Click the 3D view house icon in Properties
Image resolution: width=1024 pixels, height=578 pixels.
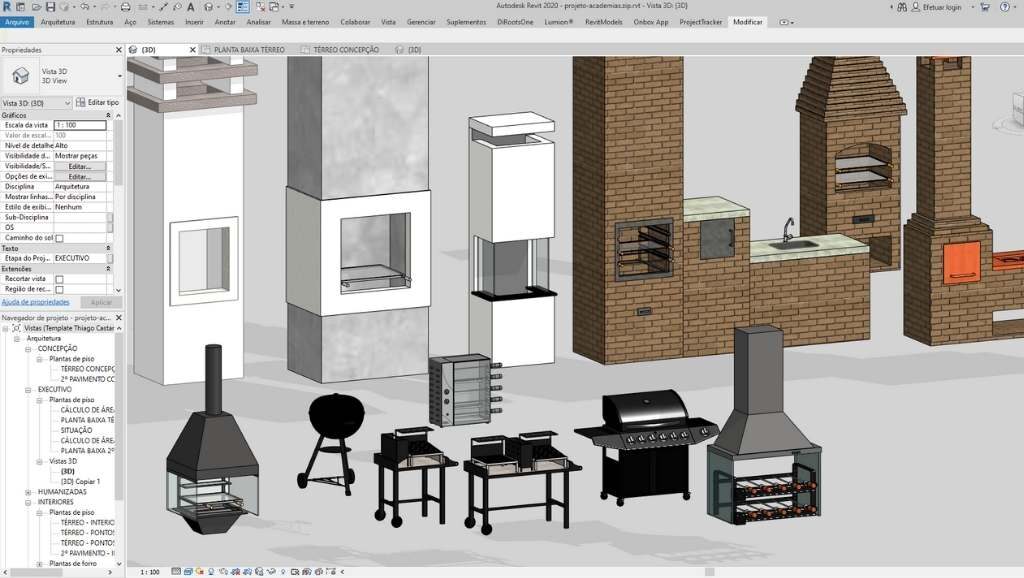[20, 76]
